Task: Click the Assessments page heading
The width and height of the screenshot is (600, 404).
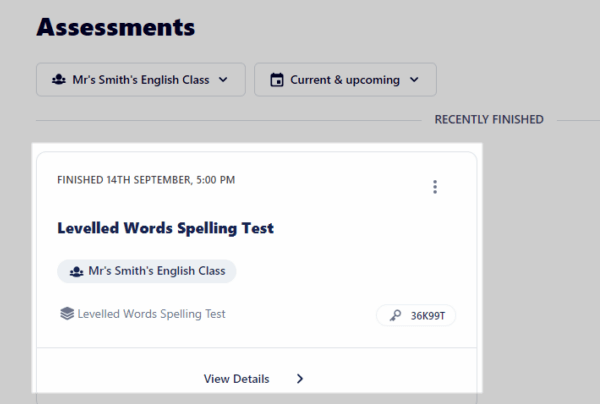Action: click(116, 28)
